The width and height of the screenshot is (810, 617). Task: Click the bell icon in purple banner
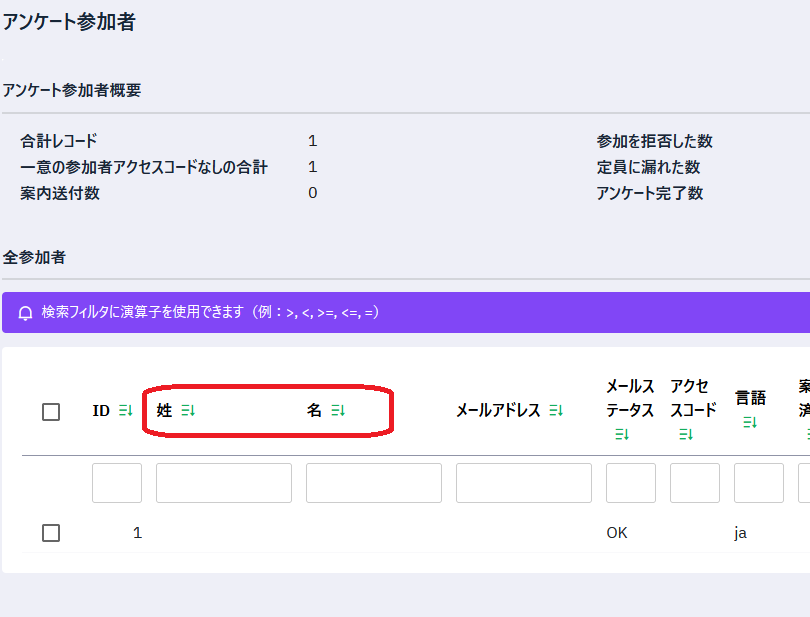click(x=26, y=313)
